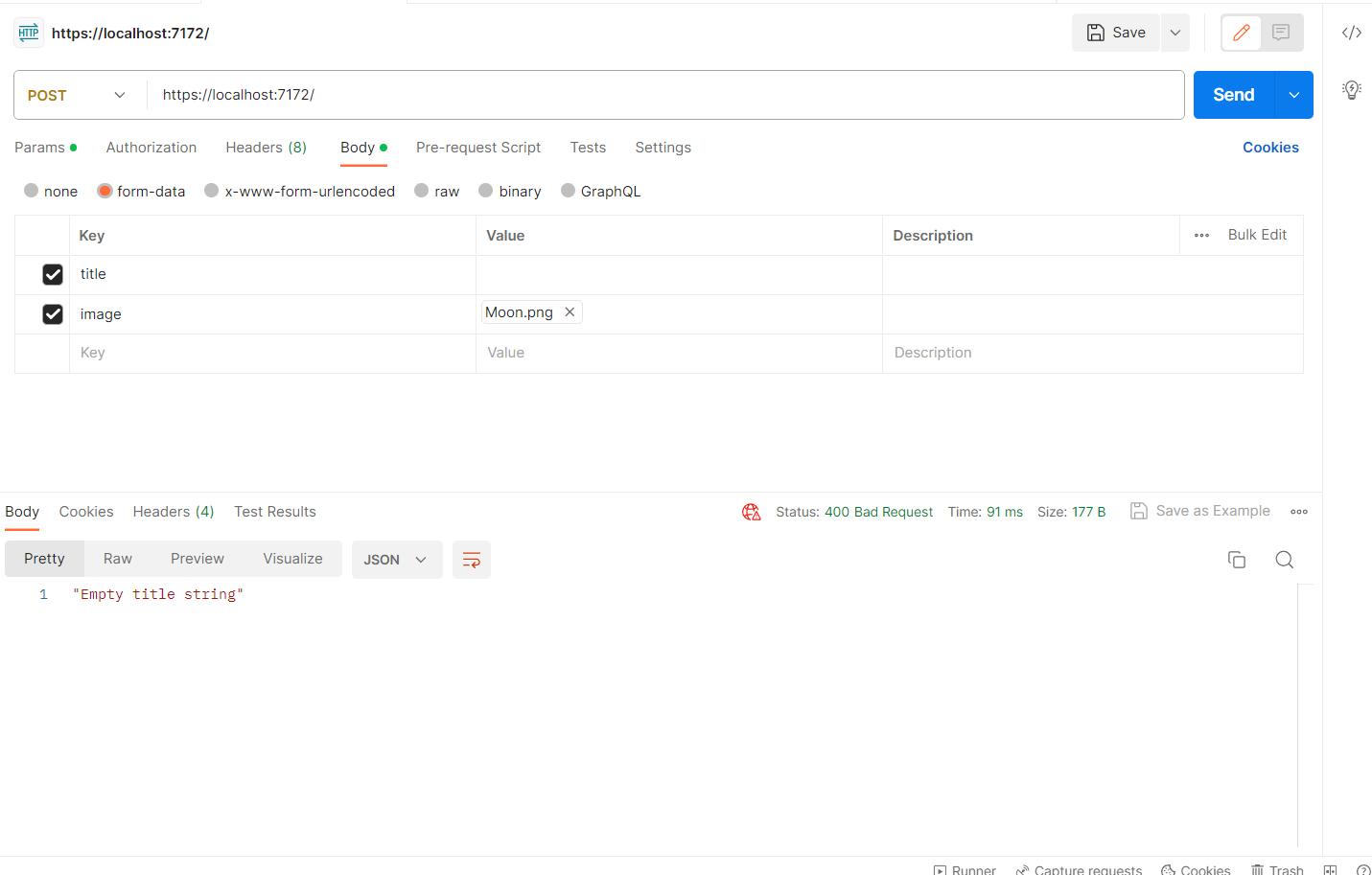
Task: Open the comments icon beside the pencil
Action: pos(1280,32)
